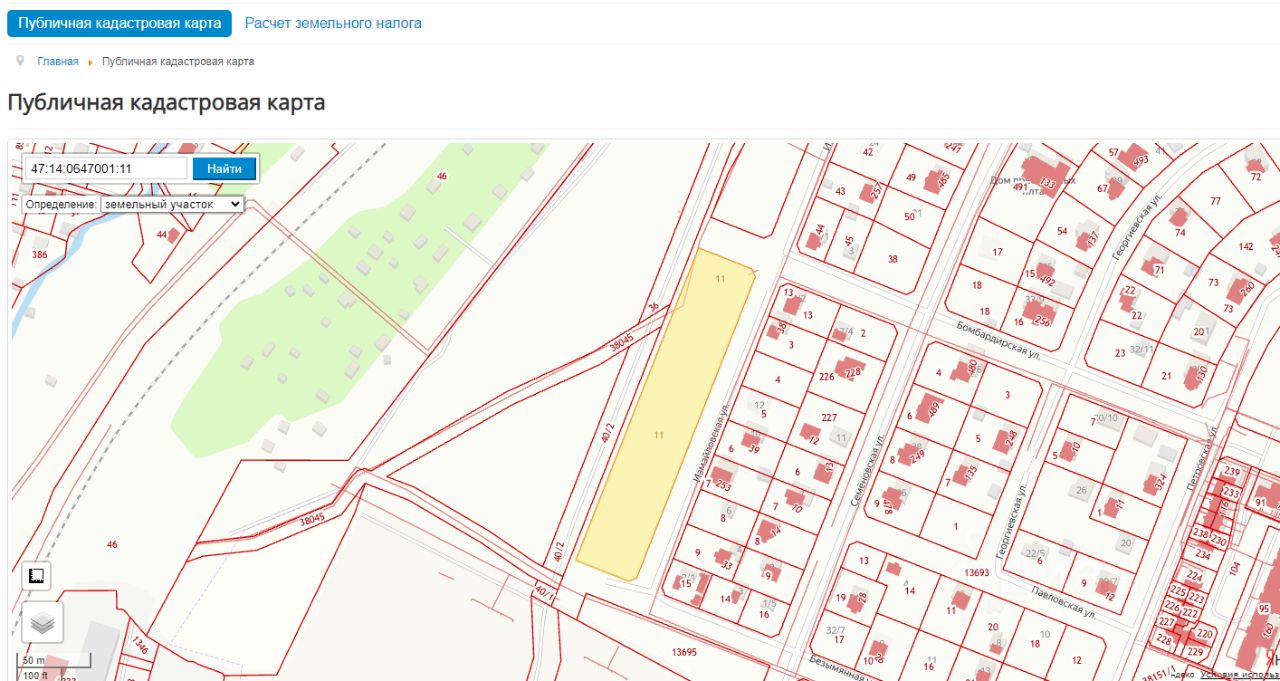Select parcel number 142 on map
Viewport: 1280px width, 681px height.
[1246, 246]
